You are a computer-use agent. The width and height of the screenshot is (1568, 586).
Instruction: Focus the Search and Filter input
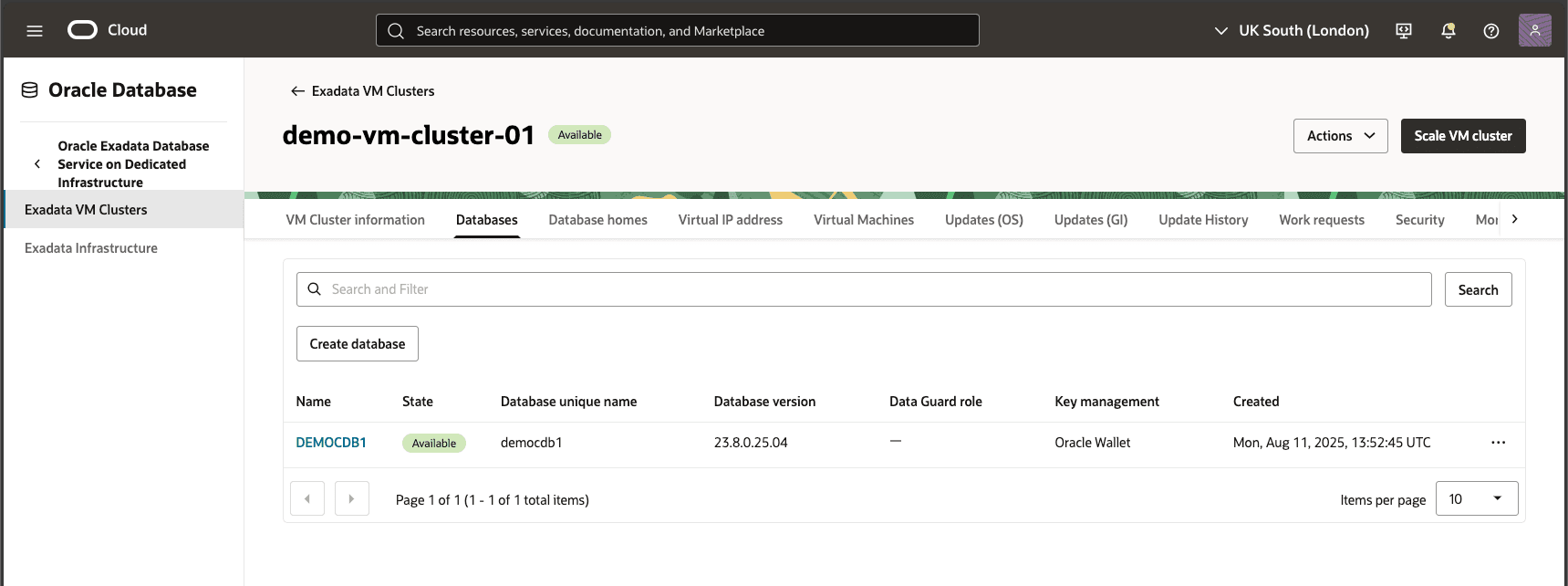click(864, 289)
